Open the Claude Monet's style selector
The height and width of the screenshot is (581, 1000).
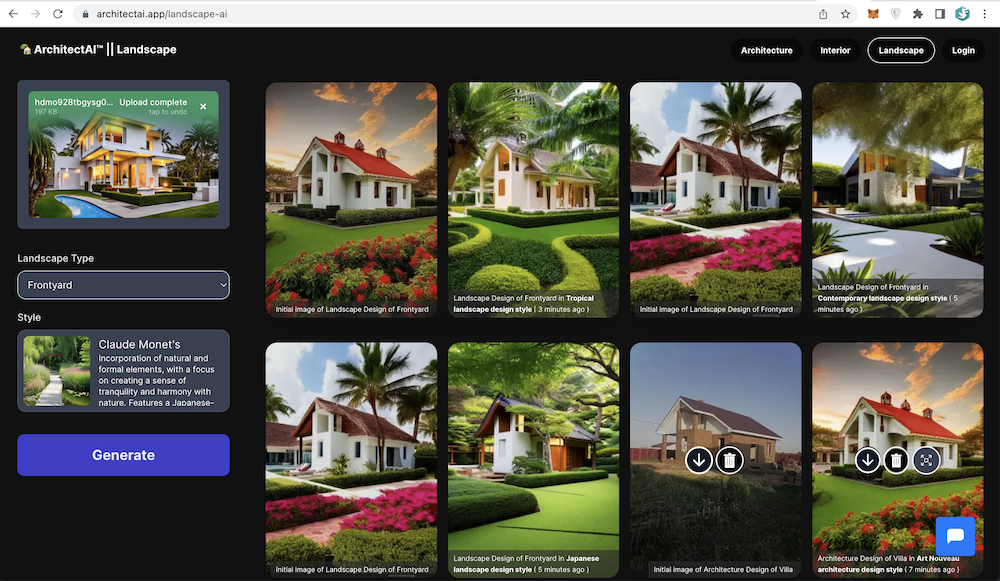point(123,371)
